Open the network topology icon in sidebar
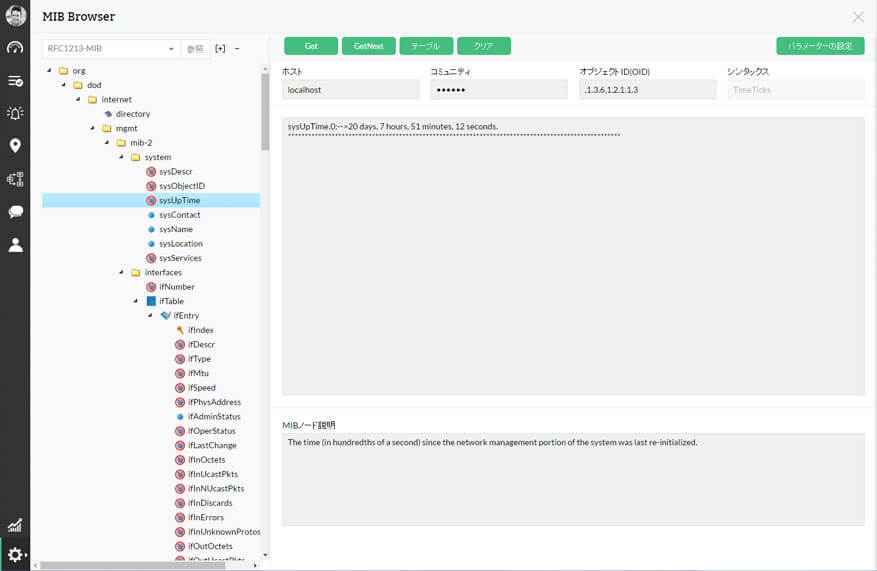877x571 pixels. click(x=15, y=179)
